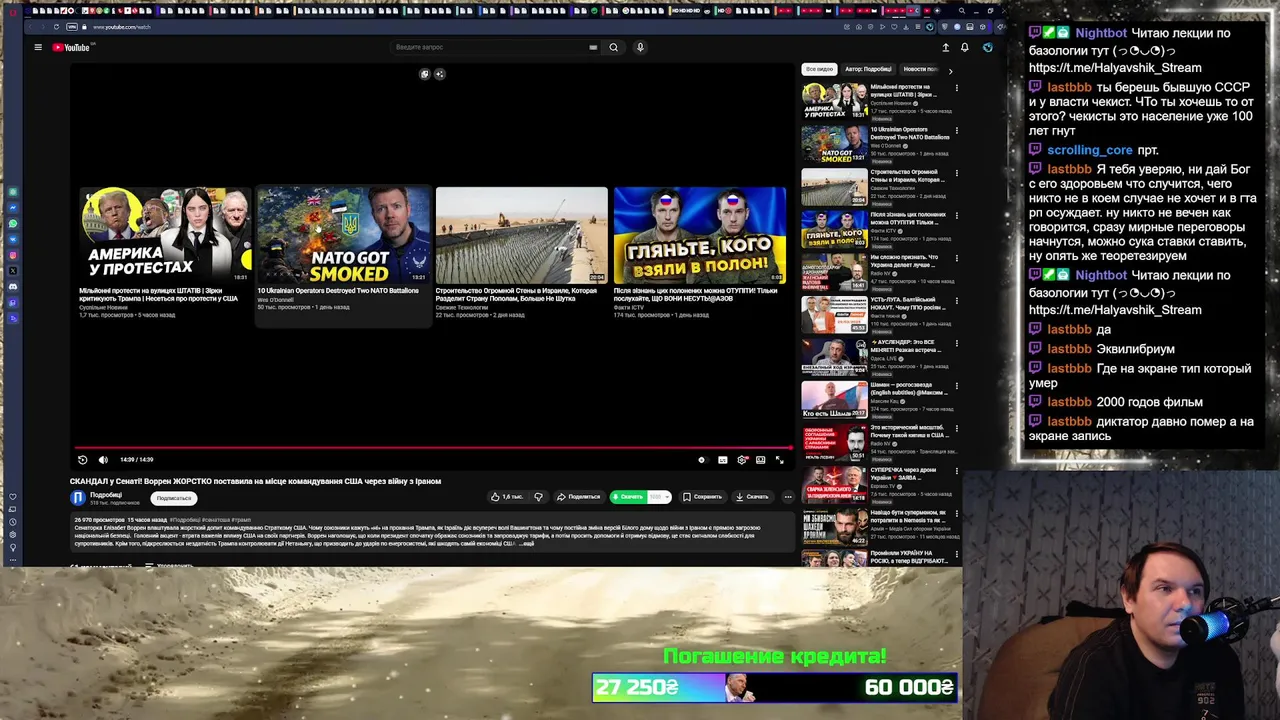Click username scrolling_core in chat
The height and width of the screenshot is (720, 1280).
[x=1090, y=150]
